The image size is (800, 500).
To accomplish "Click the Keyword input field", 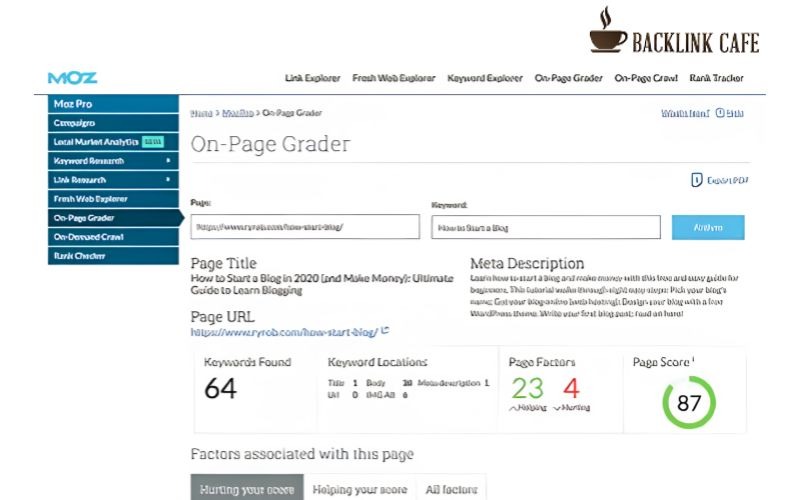I will point(546,228).
